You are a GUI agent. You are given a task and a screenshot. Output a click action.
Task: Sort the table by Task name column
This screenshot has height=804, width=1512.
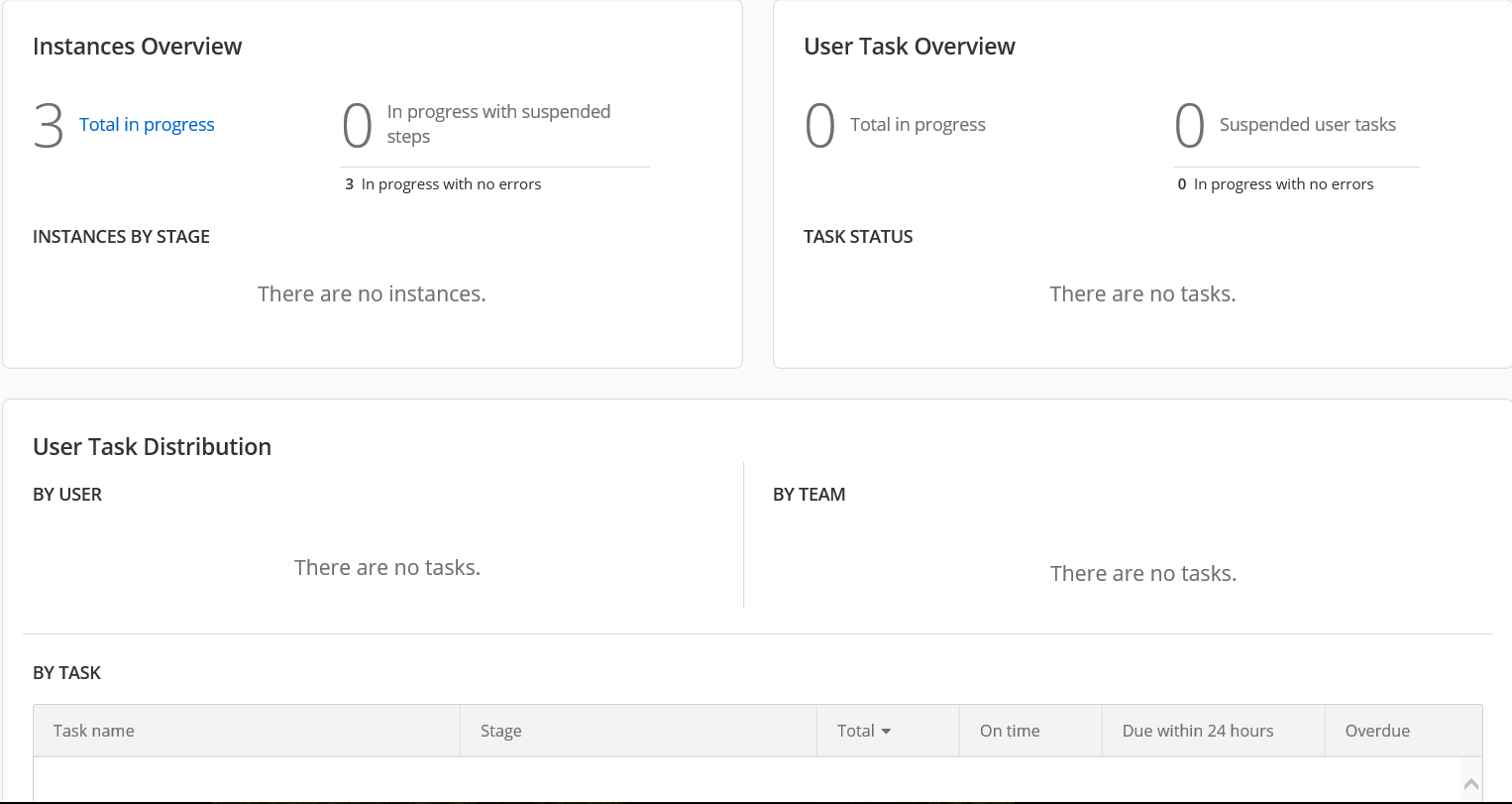pos(94,731)
